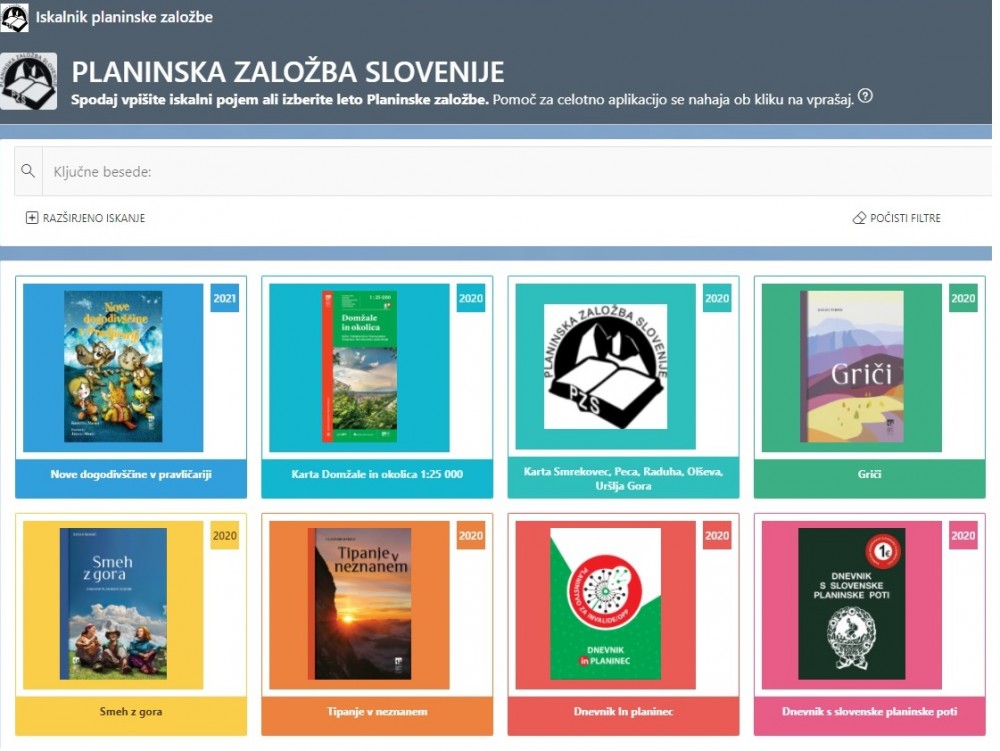Click the Planinska založba header logo
This screenshot has height=751, width=1000.
[x=29, y=81]
